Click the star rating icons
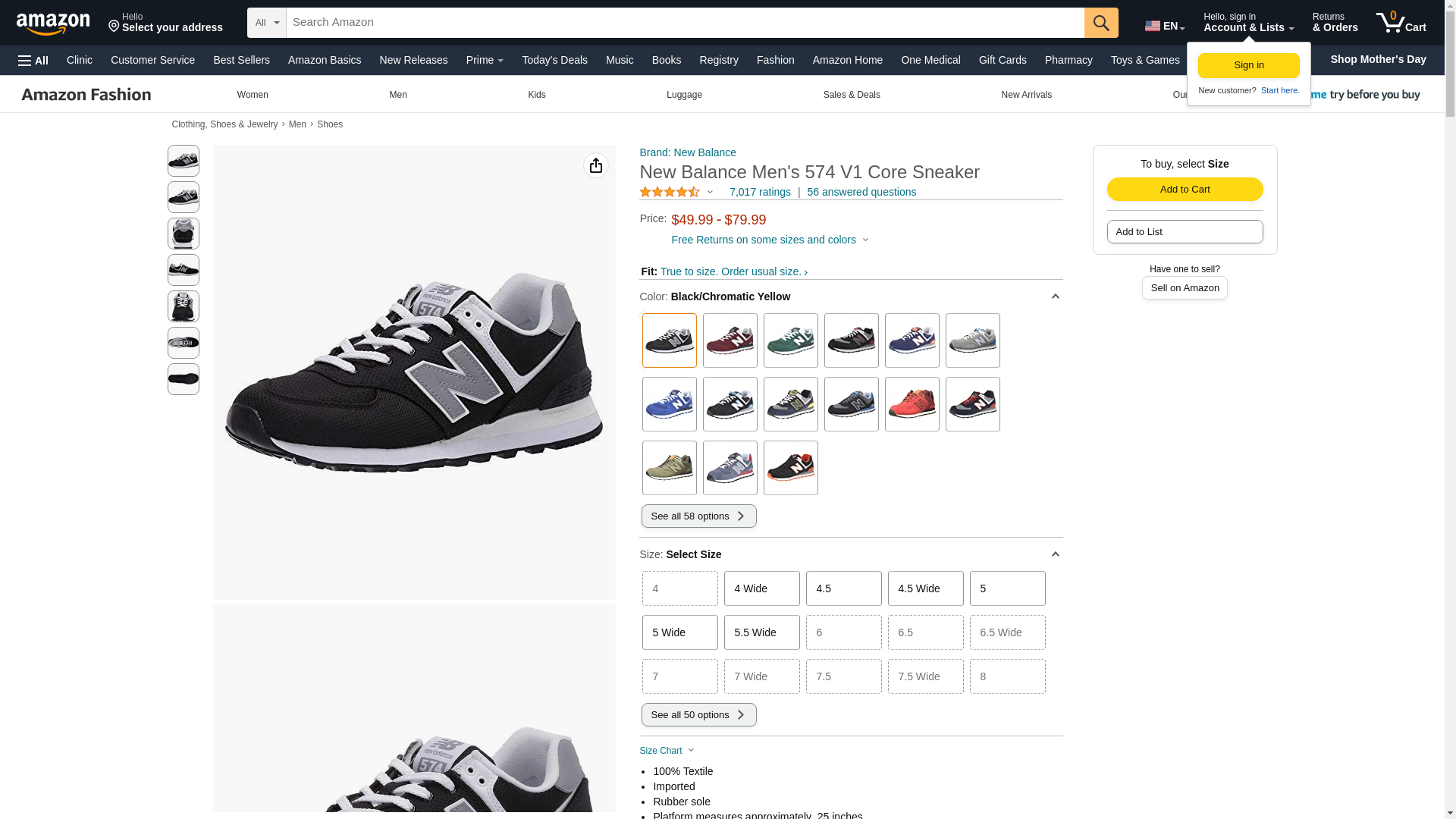Image resolution: width=1456 pixels, height=819 pixels. tap(670, 193)
